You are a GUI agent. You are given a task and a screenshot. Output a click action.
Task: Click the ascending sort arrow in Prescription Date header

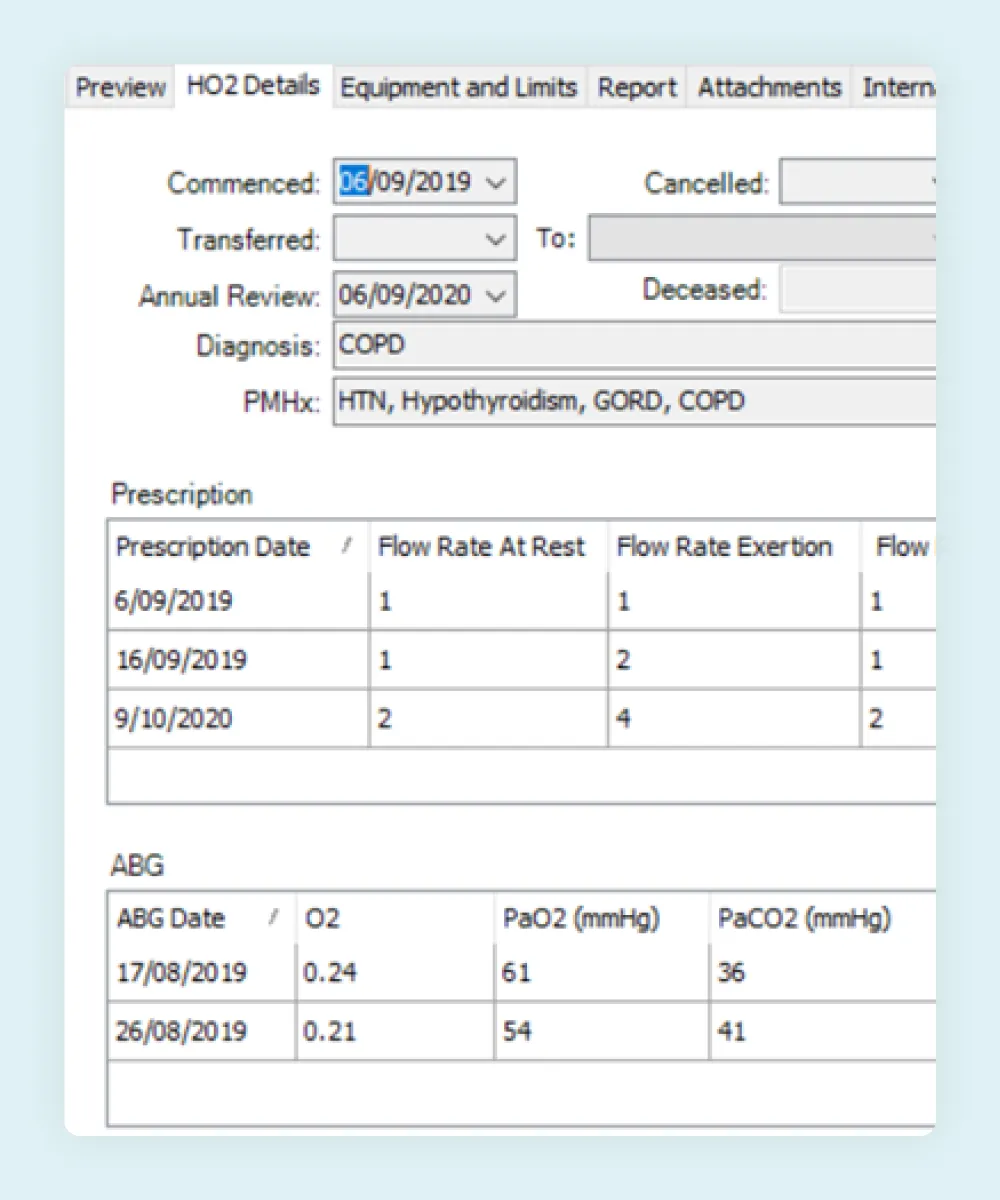[x=347, y=547]
